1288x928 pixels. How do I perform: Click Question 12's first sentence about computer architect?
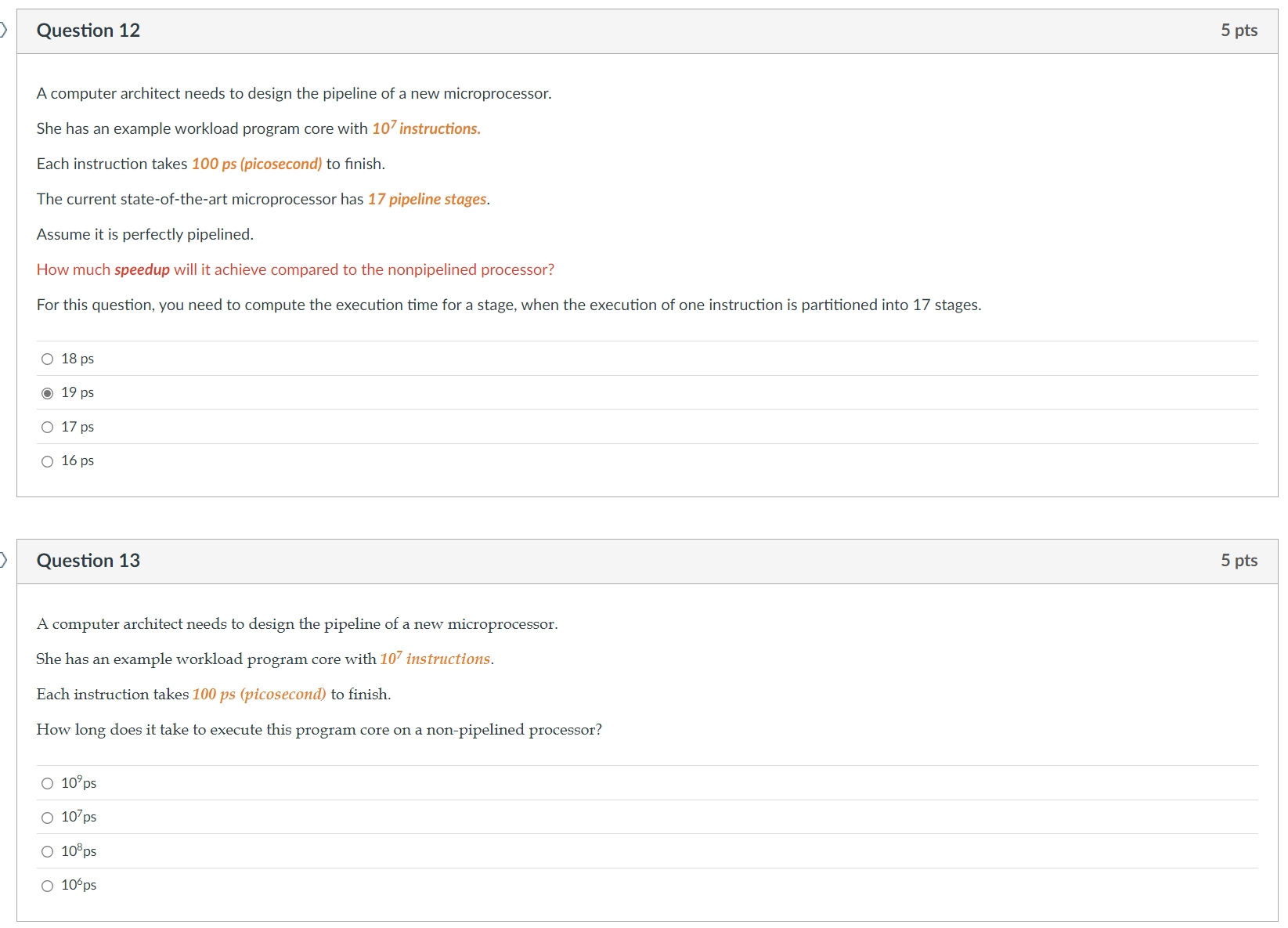click(294, 93)
